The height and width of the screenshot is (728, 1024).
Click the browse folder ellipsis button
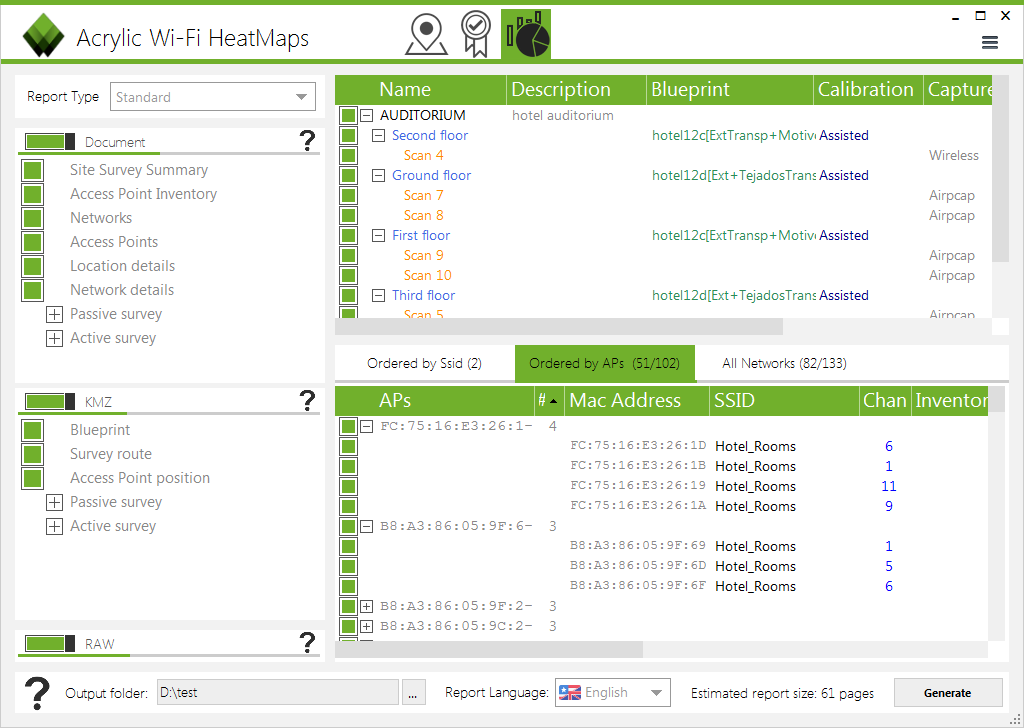coord(414,693)
